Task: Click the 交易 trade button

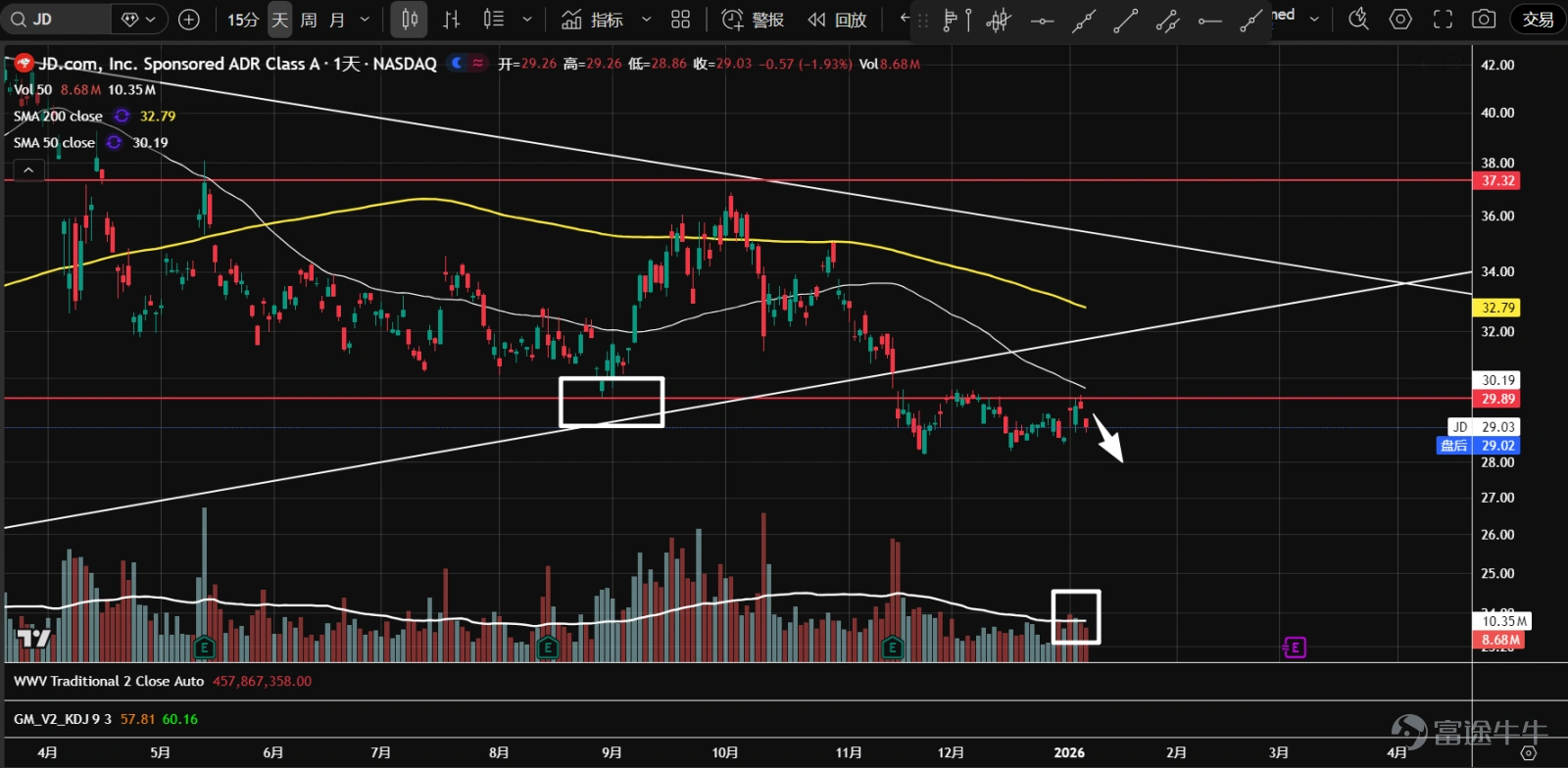Action: click(1538, 20)
